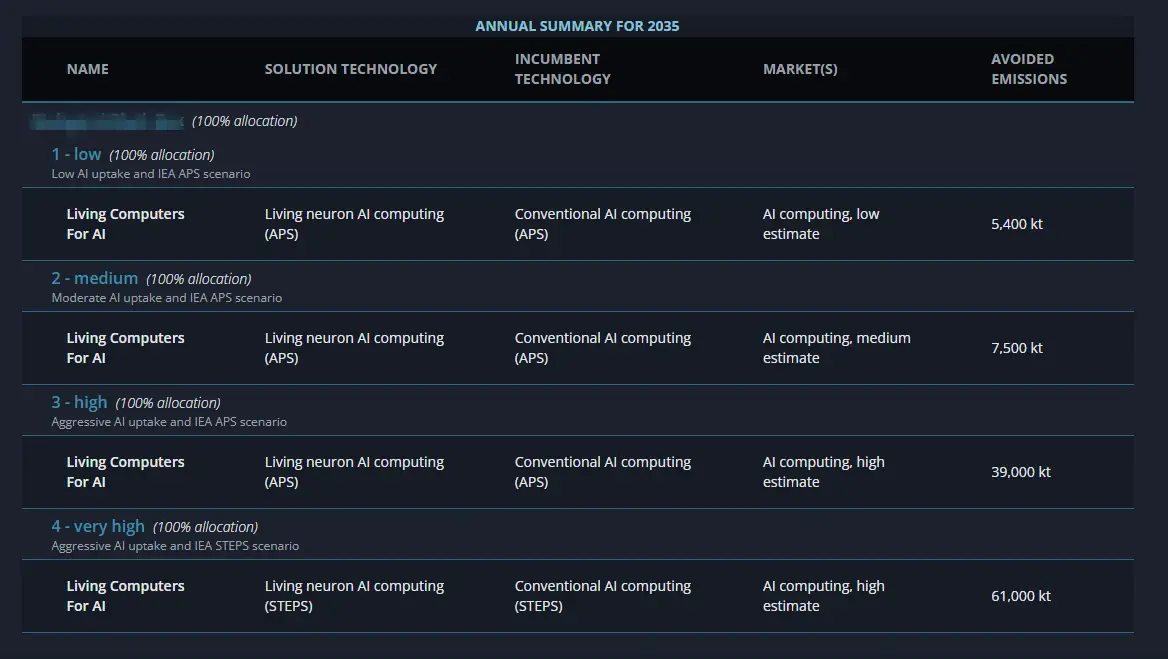Select "Living neuron AI computing (STEPS)" cell
Screen dimensions: 1168x659
click(354, 595)
